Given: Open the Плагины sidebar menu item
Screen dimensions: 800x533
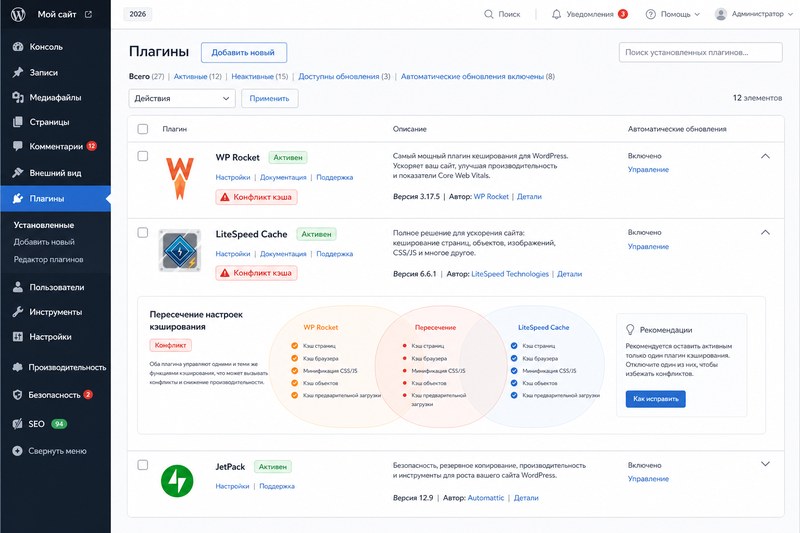Looking at the screenshot, I should 55,198.
